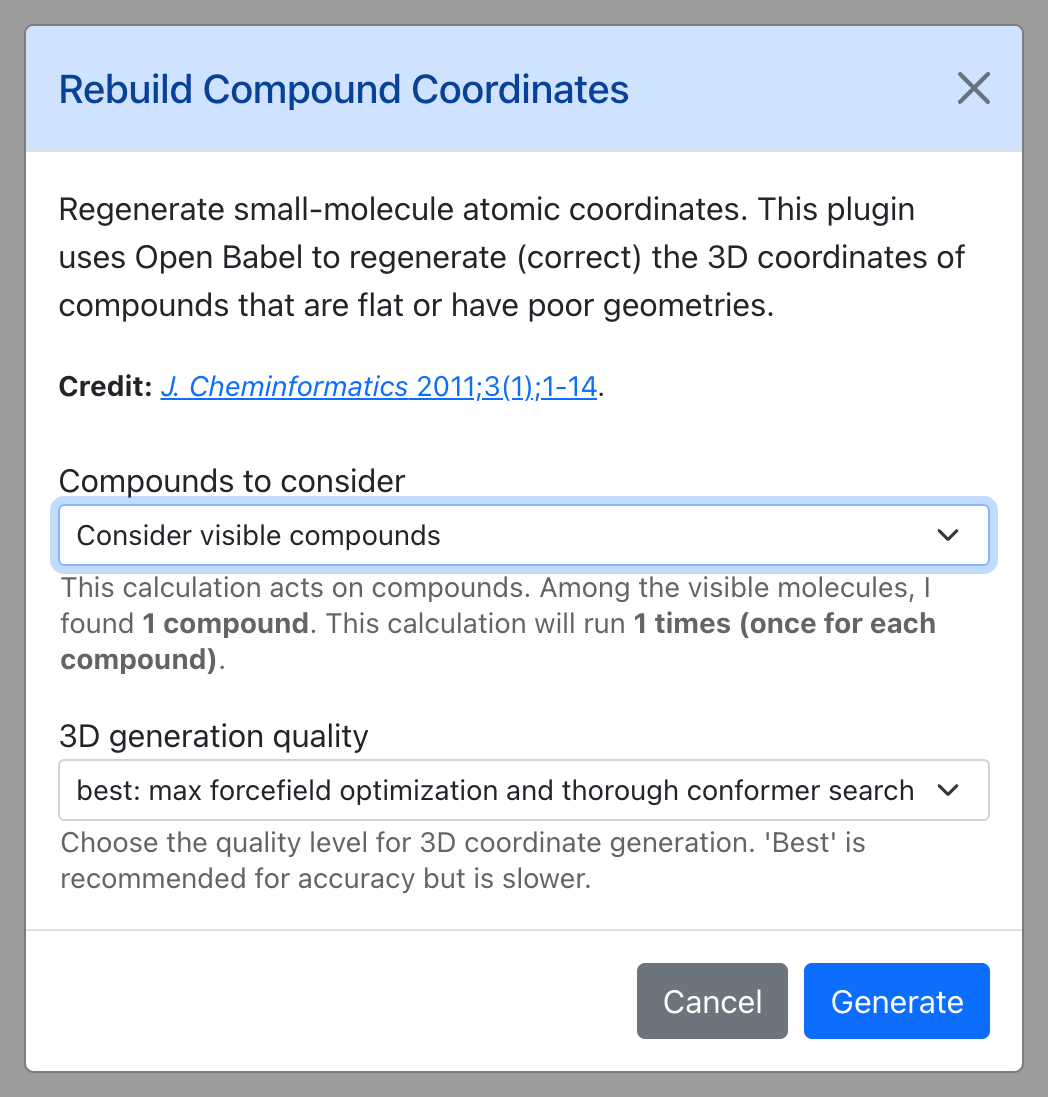The image size is (1048, 1097).
Task: Open the Compounds to consider dropdown
Action: [x=523, y=535]
